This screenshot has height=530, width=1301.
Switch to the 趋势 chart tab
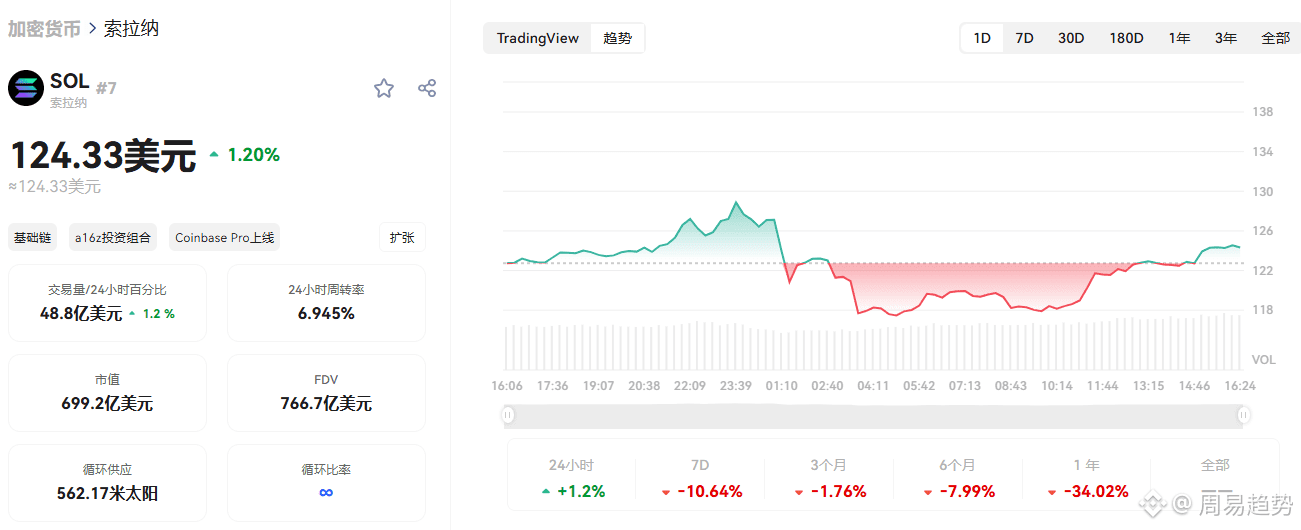tap(617, 38)
